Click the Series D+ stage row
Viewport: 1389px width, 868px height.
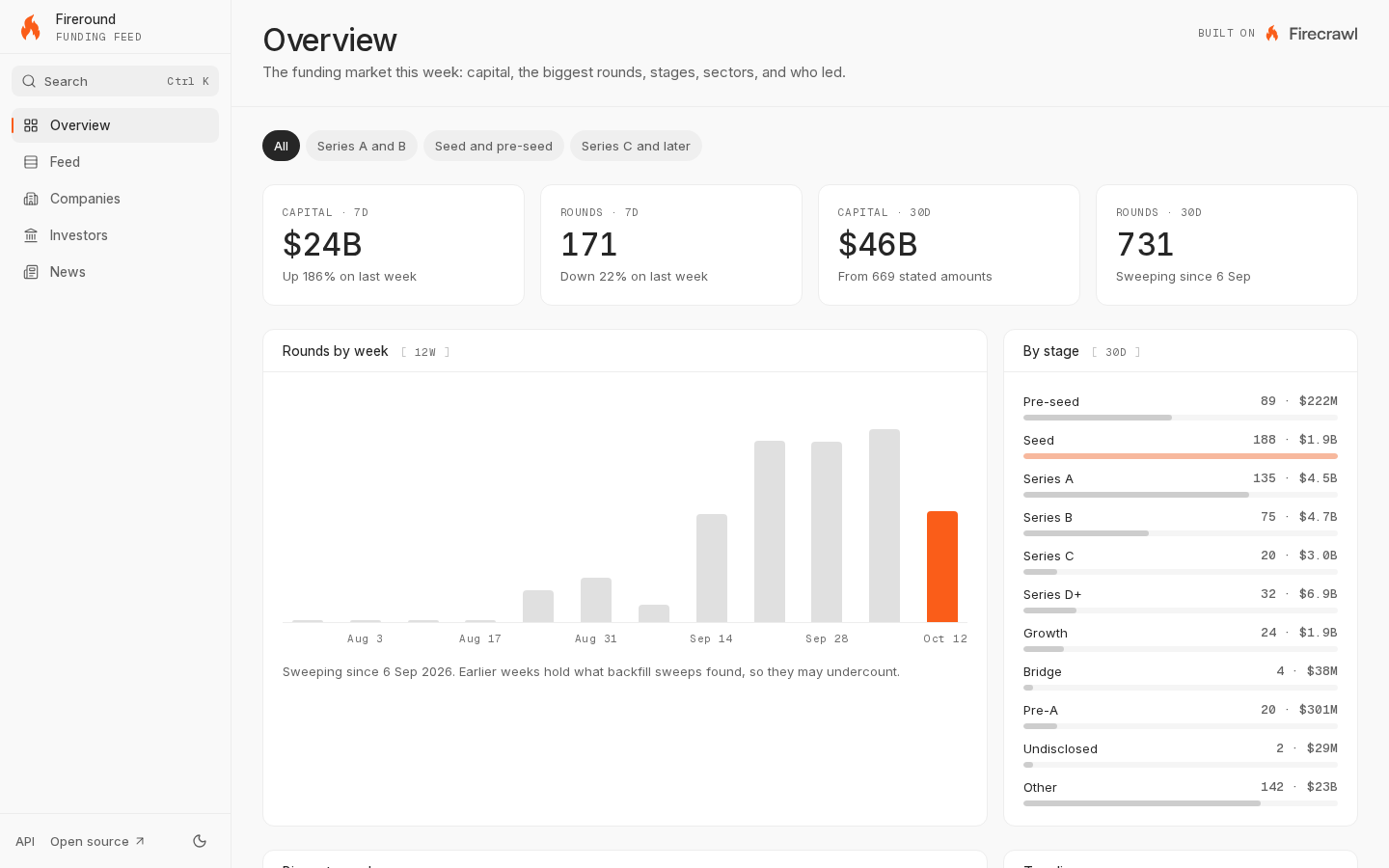click(1181, 600)
